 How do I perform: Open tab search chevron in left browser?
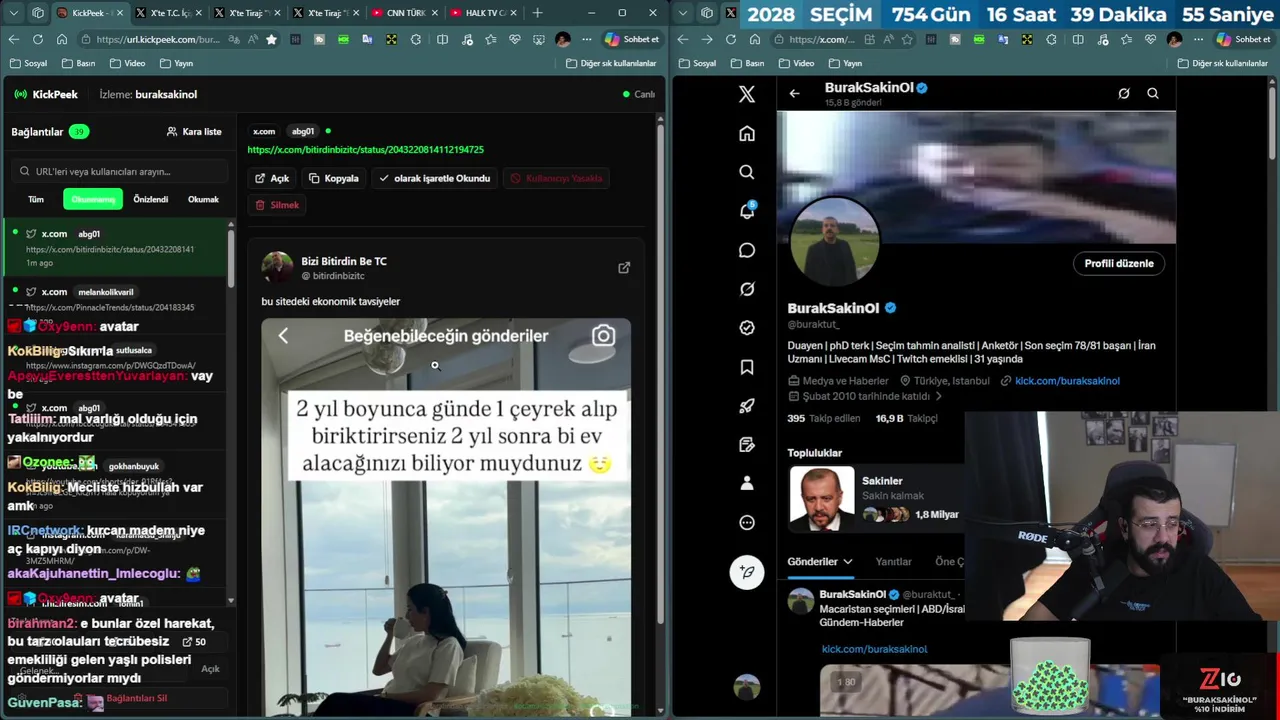click(x=13, y=13)
